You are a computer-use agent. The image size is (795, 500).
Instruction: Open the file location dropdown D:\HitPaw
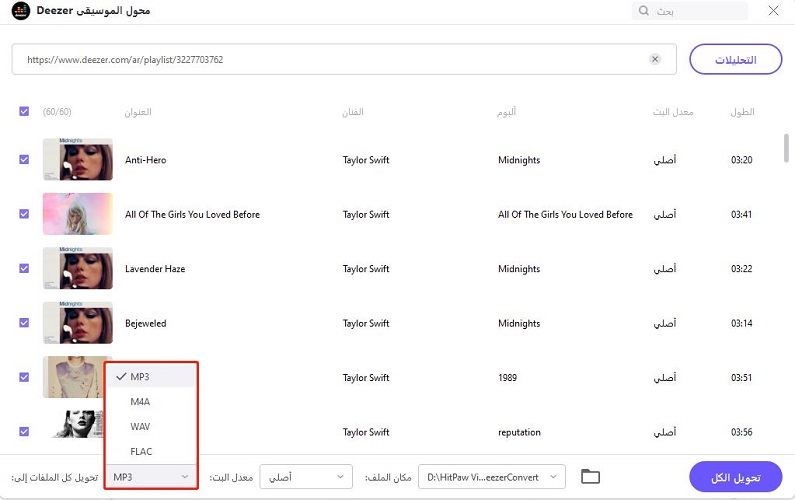(491, 477)
